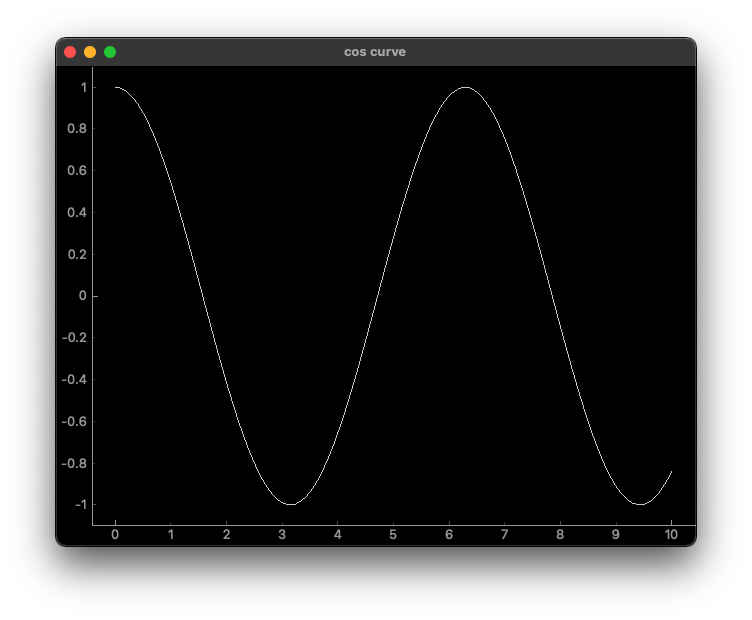Screen dimensions: 752x620
Task: Click x-axis label 5
Action: tap(393, 535)
